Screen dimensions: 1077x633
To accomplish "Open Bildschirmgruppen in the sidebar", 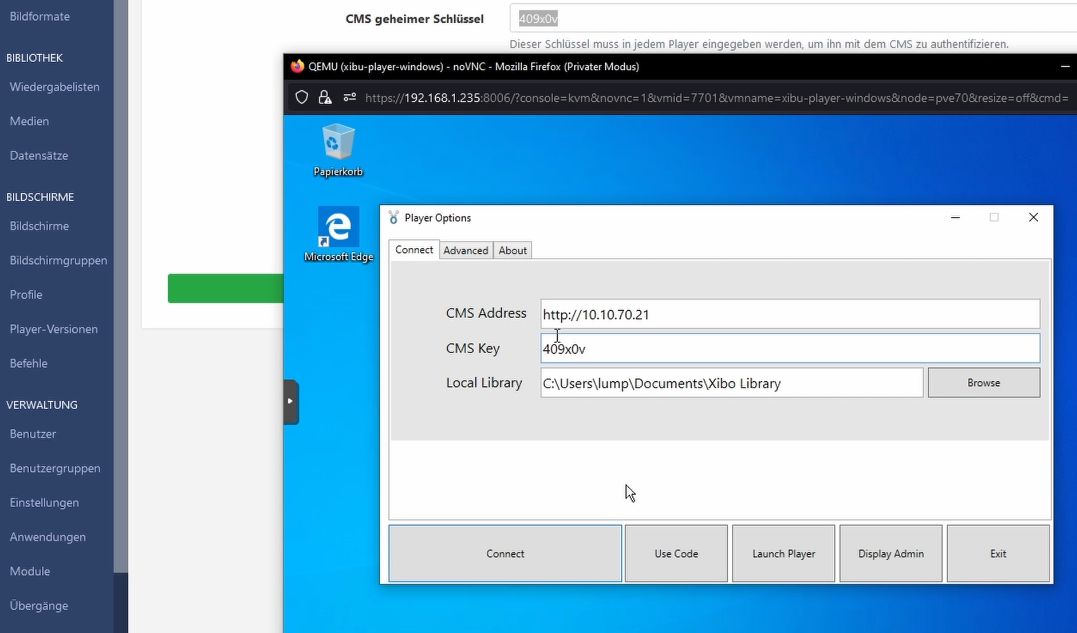I will coord(58,260).
